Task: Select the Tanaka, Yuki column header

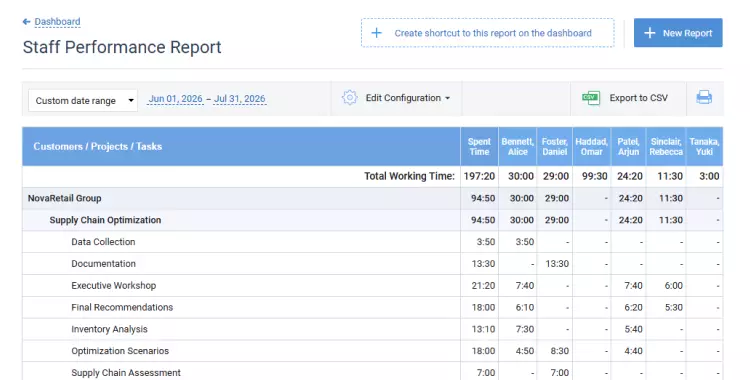Action: [x=705, y=146]
